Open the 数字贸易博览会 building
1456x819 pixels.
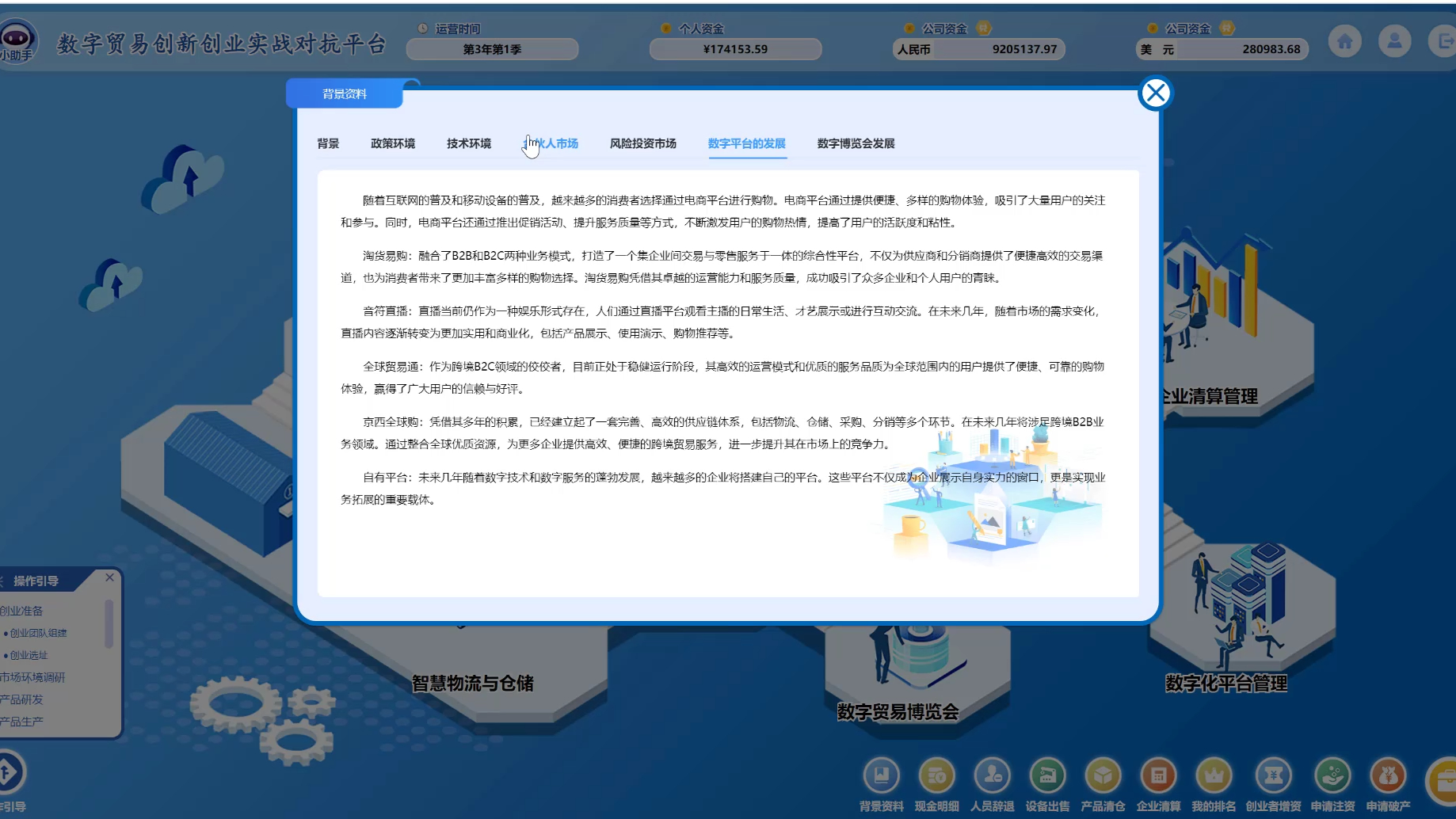click(x=898, y=711)
